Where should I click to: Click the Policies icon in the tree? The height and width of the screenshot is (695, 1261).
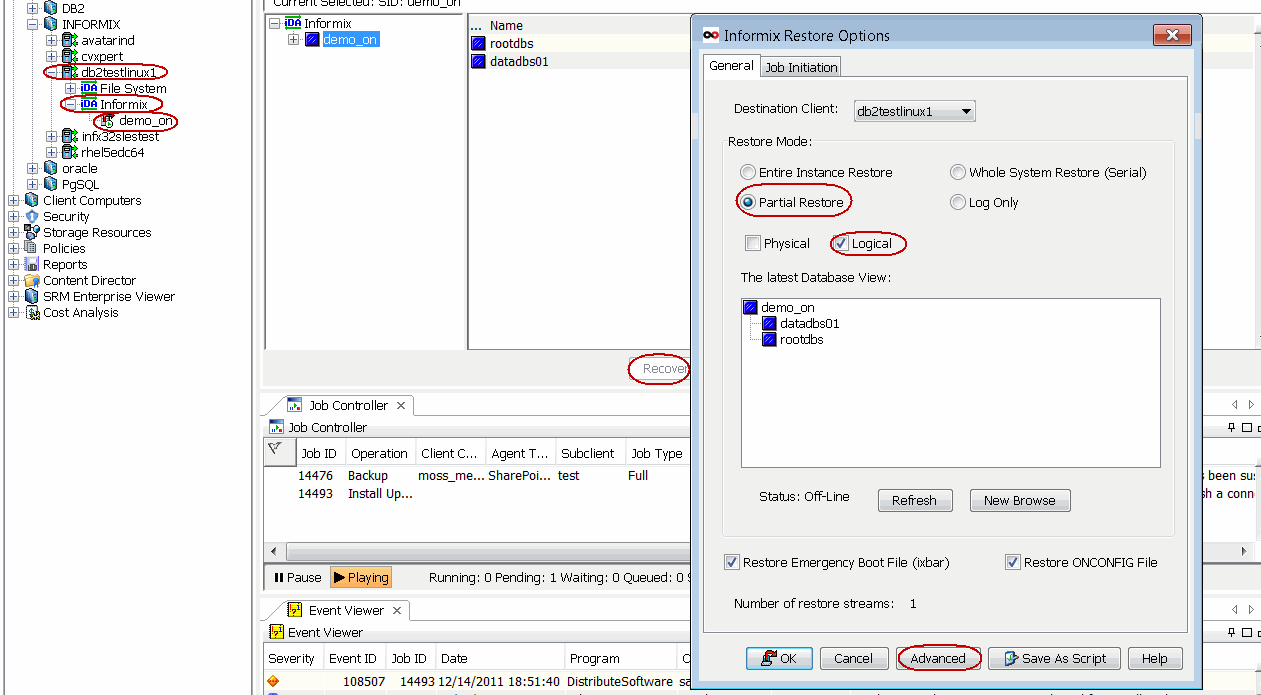[32, 248]
